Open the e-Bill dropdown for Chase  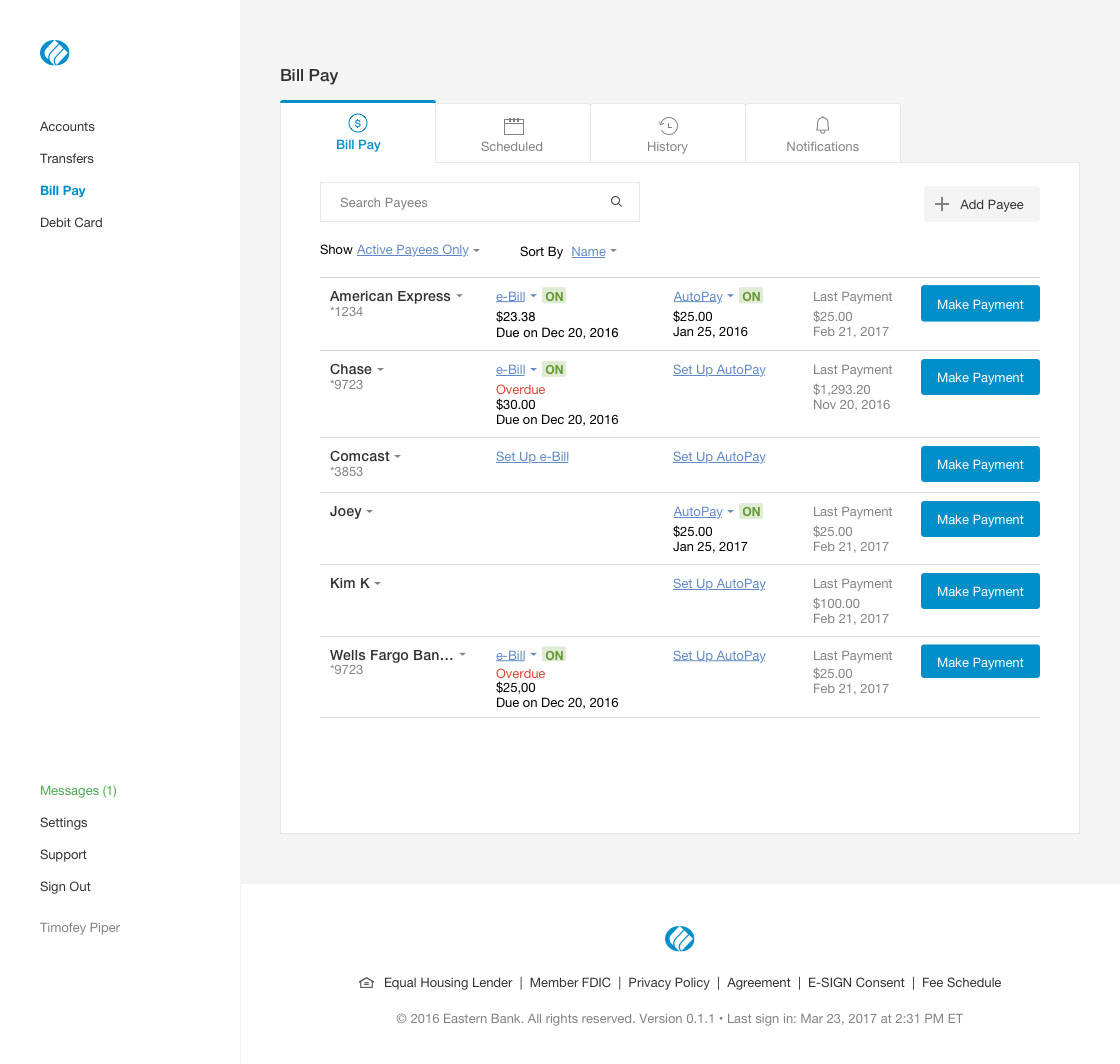pyautogui.click(x=516, y=369)
